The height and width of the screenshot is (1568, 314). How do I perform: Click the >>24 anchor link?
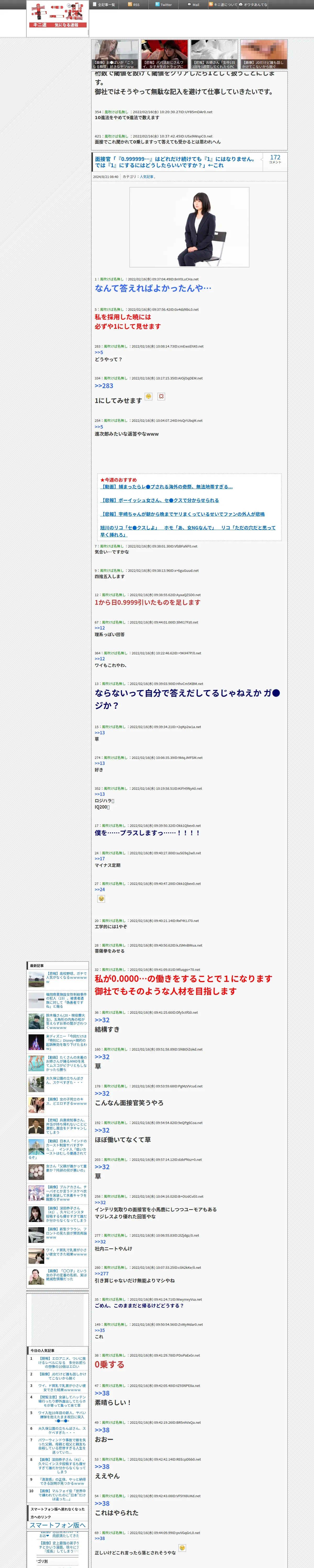click(99, 889)
